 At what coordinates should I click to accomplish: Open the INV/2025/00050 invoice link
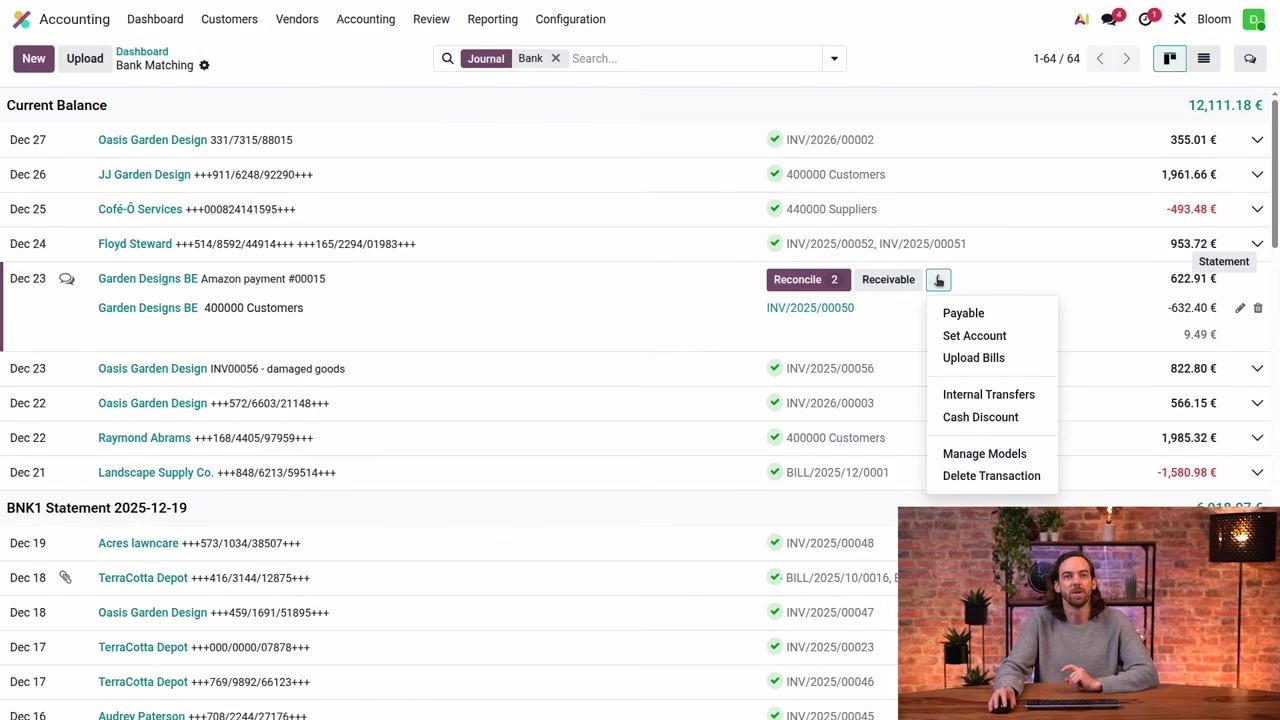(810, 308)
